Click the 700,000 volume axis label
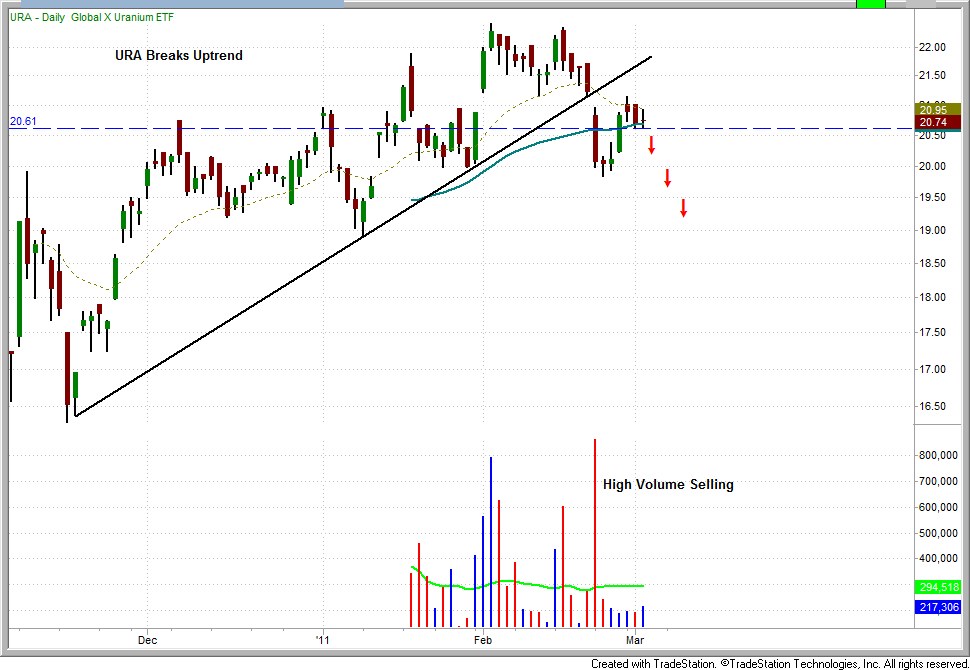The height and width of the screenshot is (670, 970). 938,481
